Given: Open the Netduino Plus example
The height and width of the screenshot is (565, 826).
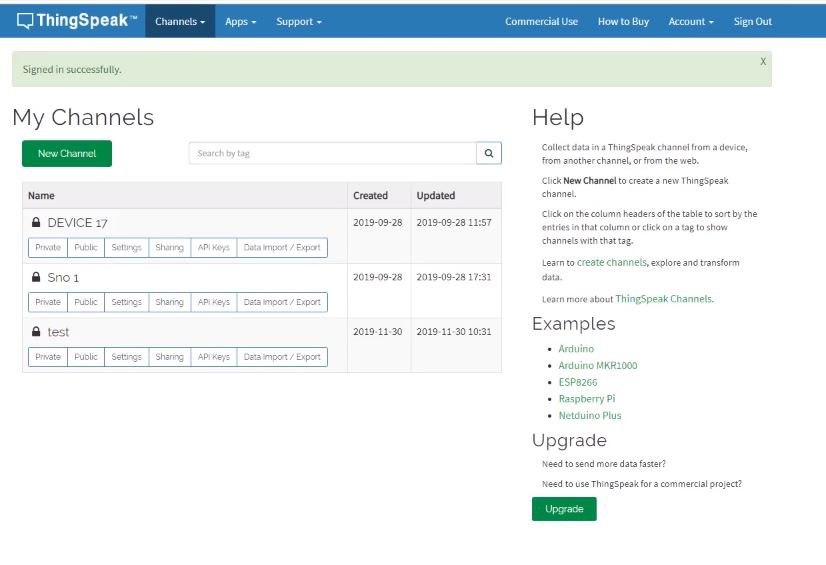Looking at the screenshot, I should click(590, 415).
